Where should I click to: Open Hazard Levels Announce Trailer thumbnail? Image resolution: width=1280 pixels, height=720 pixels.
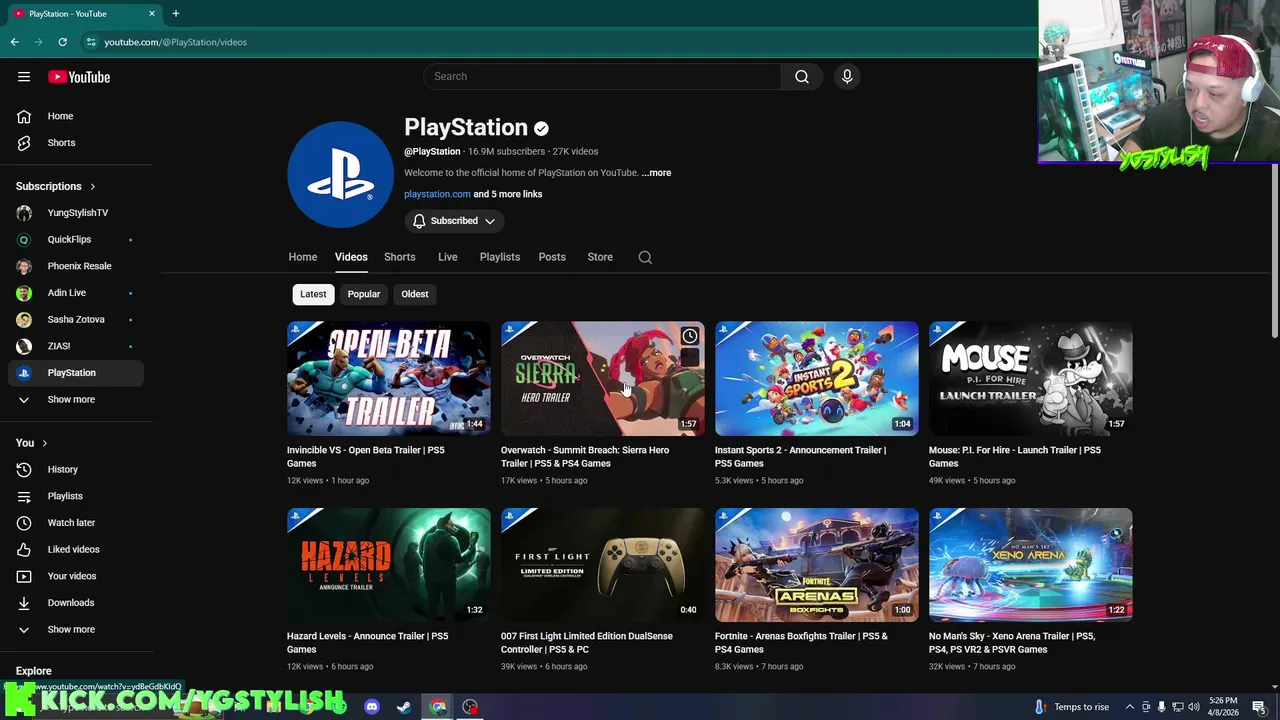pos(389,565)
